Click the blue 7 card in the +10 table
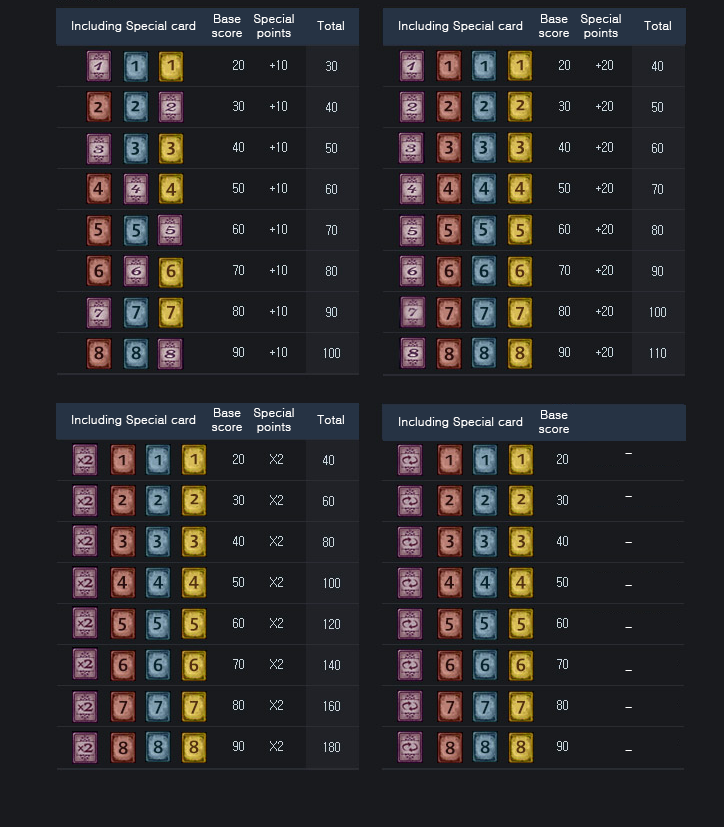This screenshot has height=827, width=724. (136, 312)
